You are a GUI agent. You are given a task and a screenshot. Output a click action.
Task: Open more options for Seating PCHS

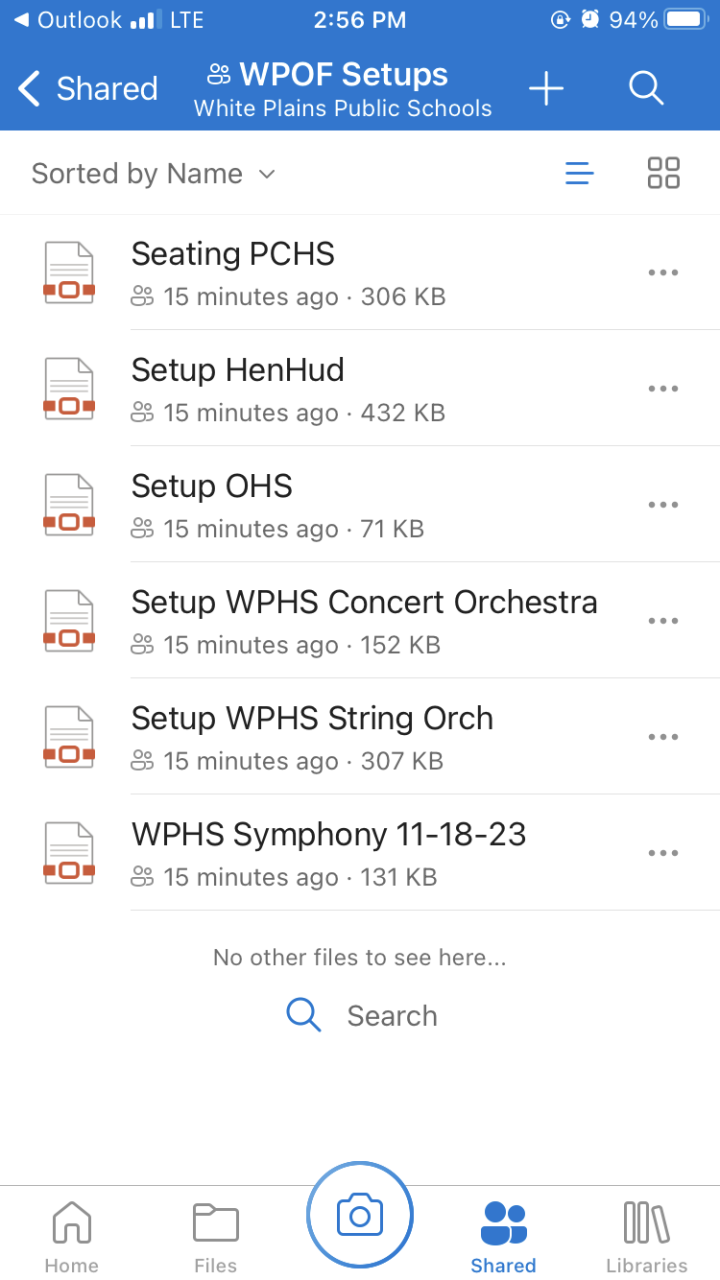point(663,272)
